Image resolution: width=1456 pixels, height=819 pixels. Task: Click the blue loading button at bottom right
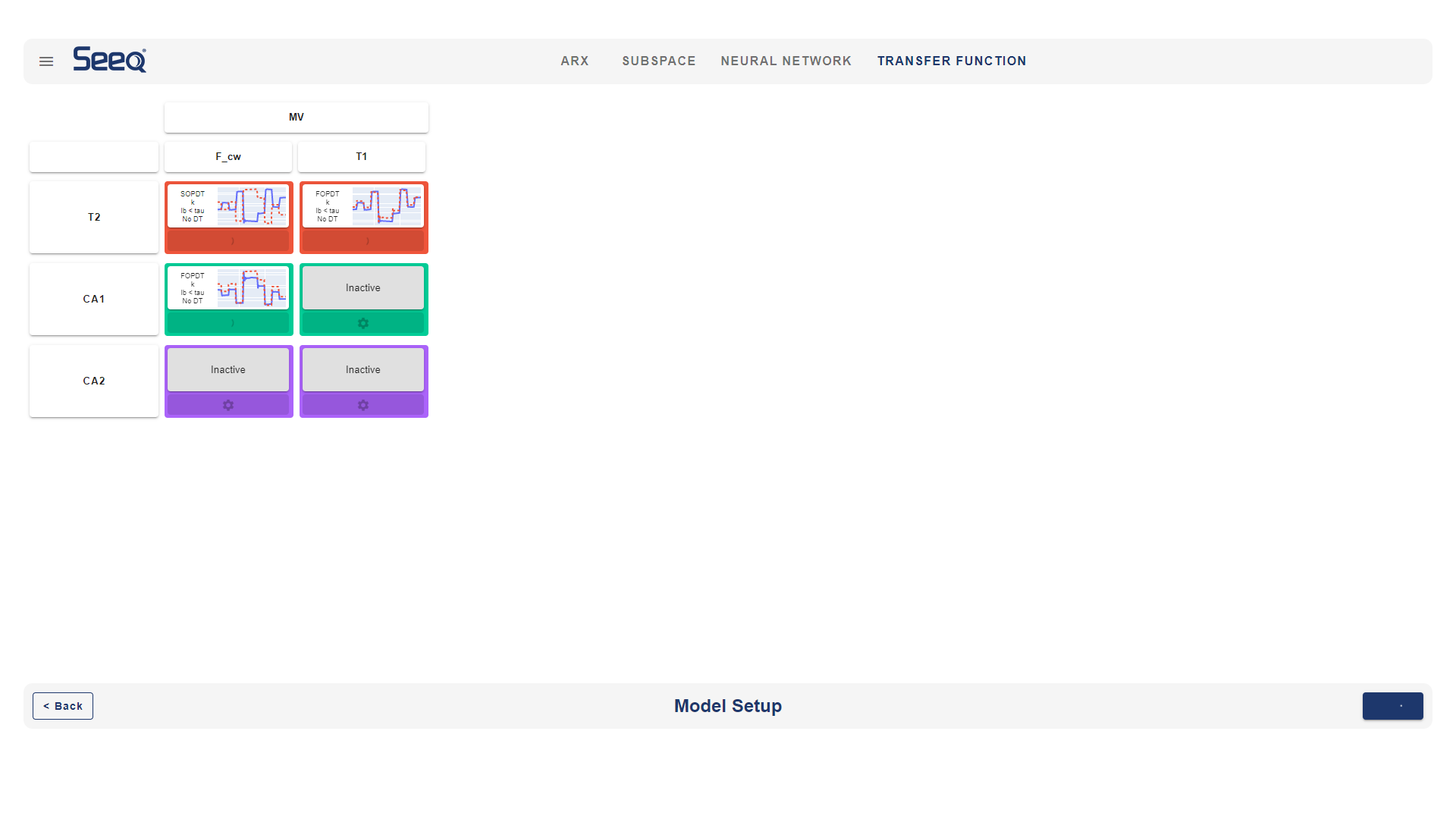click(x=1392, y=706)
